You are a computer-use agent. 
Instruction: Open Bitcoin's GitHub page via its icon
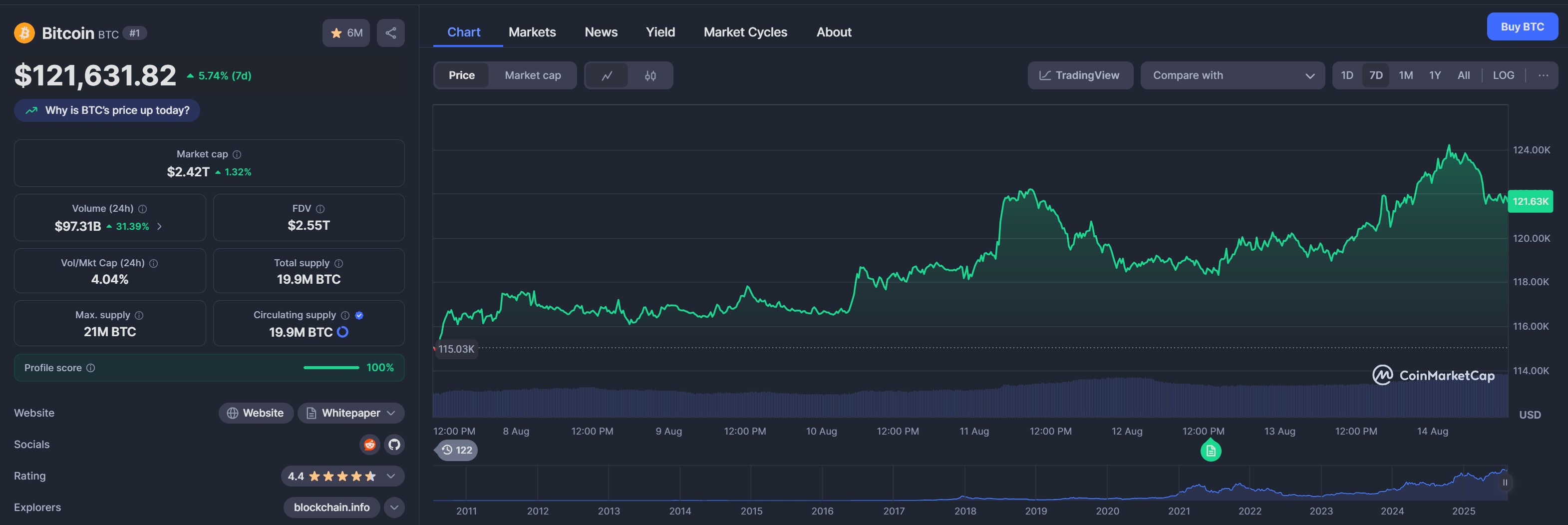394,445
